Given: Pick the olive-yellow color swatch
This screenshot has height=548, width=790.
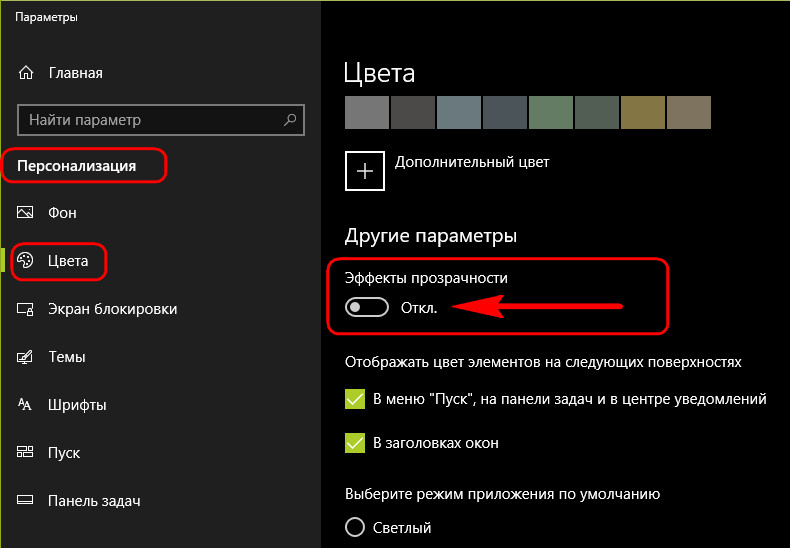Looking at the screenshot, I should 643,112.
